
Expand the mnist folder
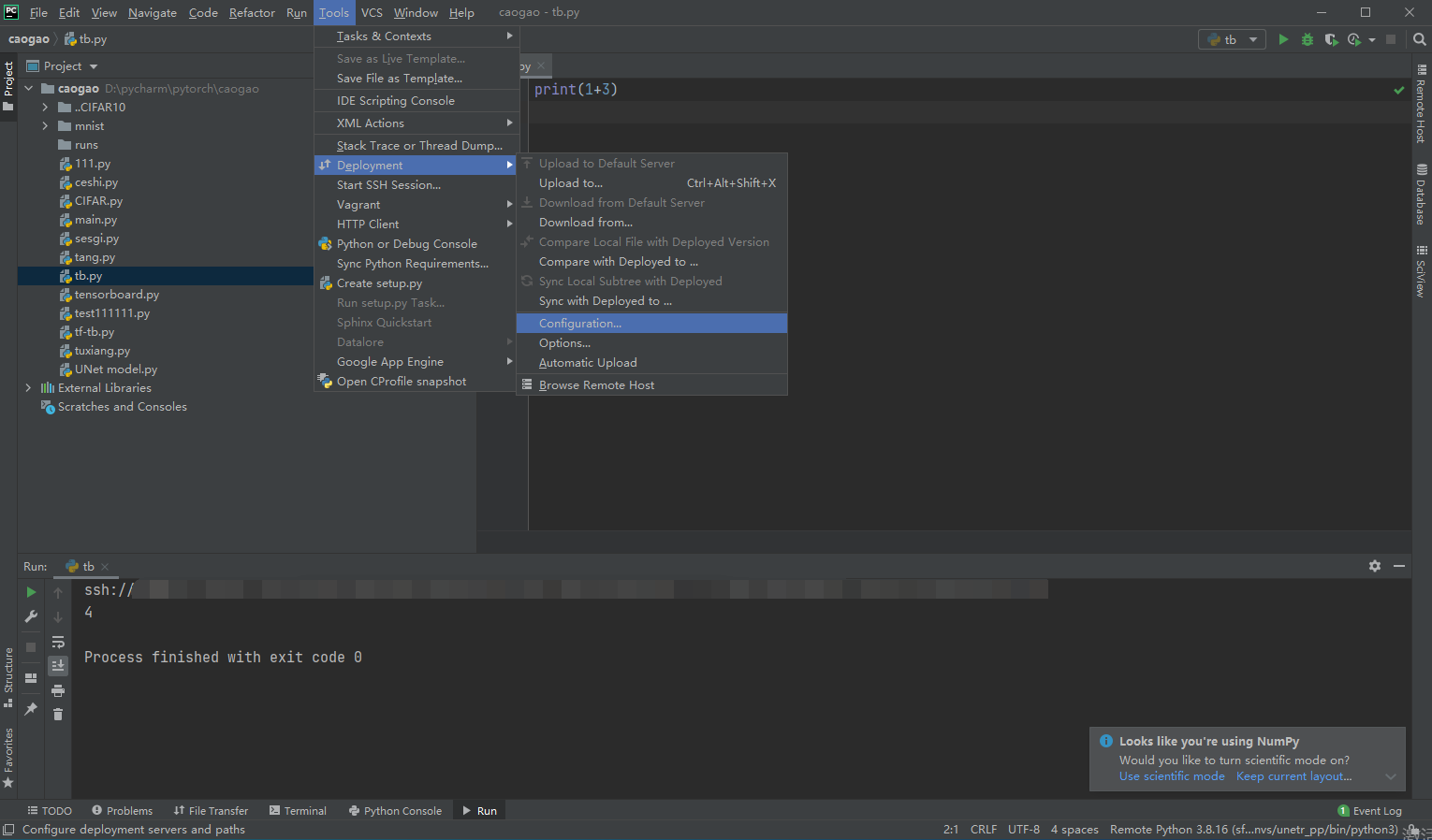(45, 126)
